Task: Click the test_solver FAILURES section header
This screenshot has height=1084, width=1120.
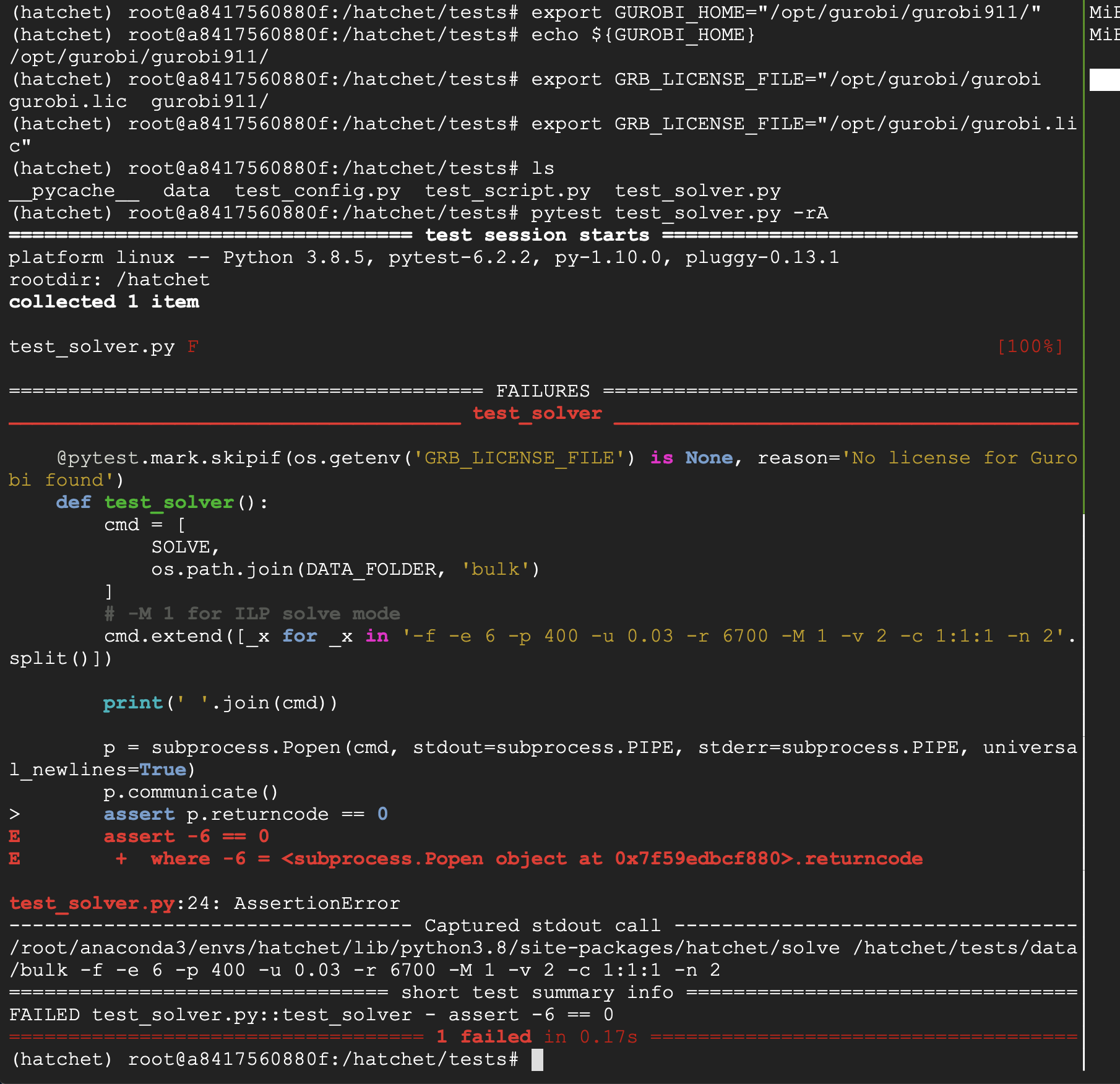Action: pos(537,413)
